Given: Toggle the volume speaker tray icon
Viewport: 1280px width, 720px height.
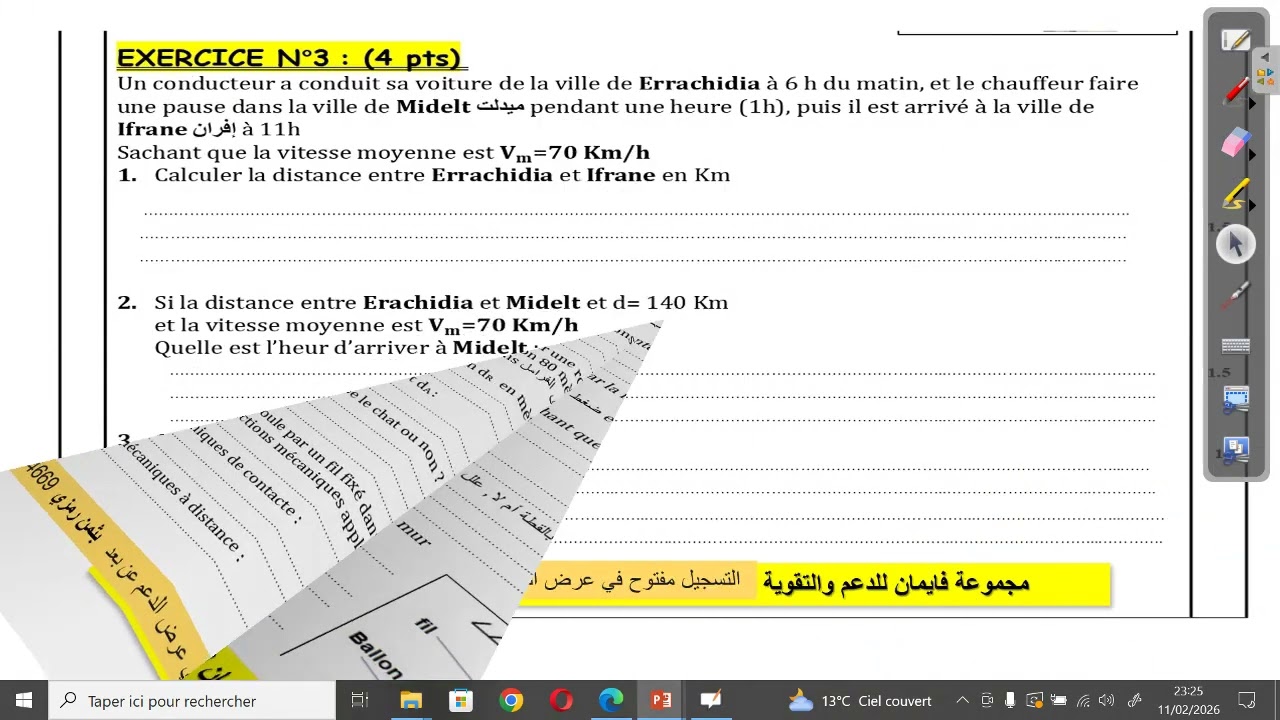Looking at the screenshot, I should 1106,700.
